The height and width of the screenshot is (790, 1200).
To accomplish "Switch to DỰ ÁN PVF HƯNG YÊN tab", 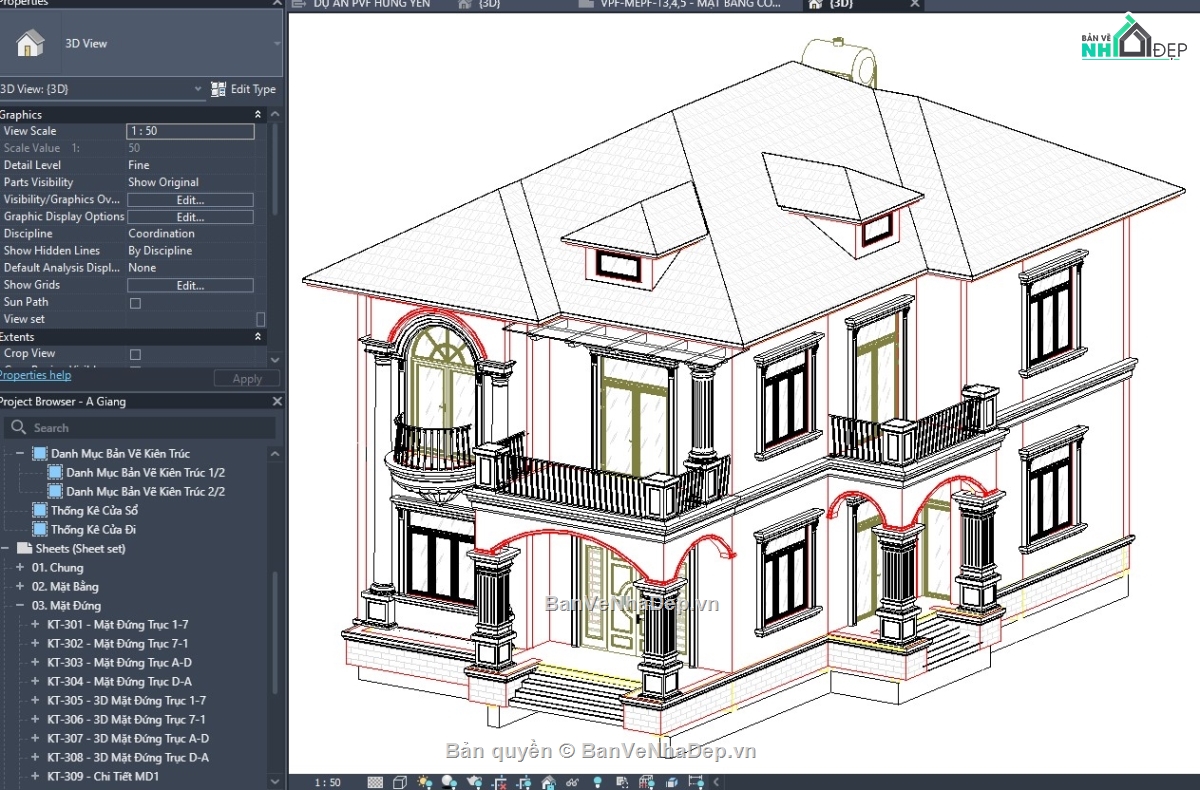I will tap(370, 5).
